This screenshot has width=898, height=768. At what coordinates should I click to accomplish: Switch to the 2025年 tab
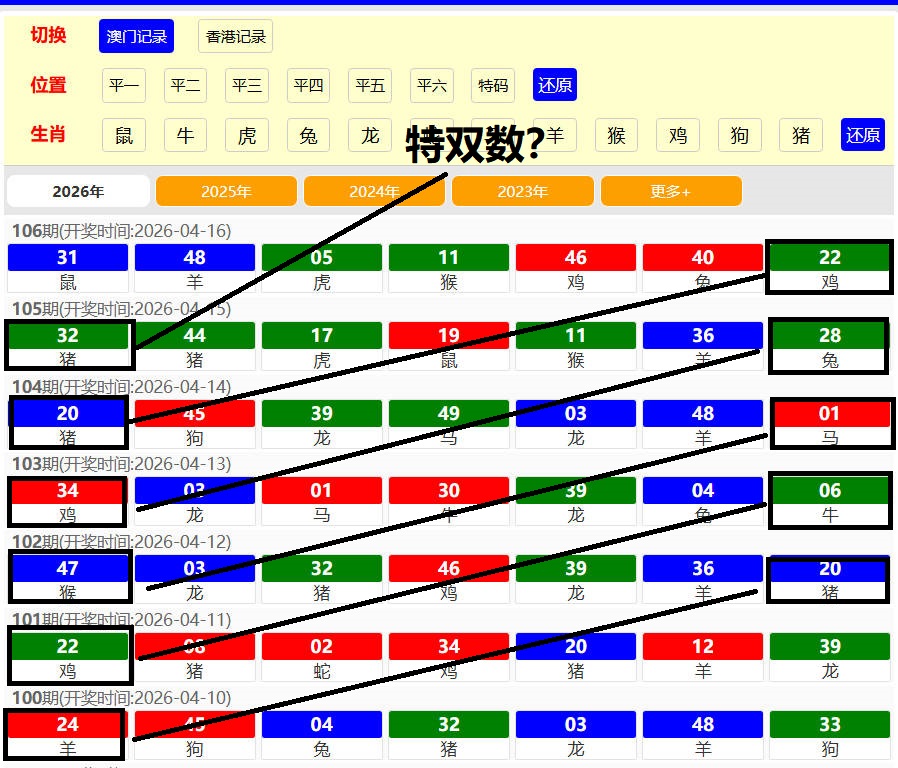point(226,191)
